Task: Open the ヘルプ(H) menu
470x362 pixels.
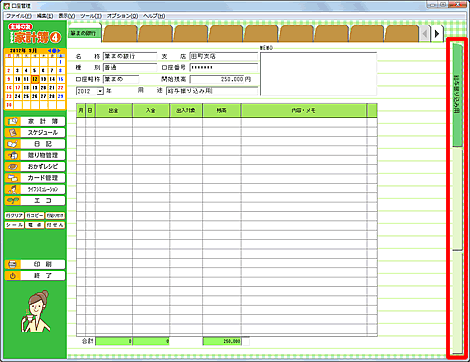Action: click(x=154, y=16)
